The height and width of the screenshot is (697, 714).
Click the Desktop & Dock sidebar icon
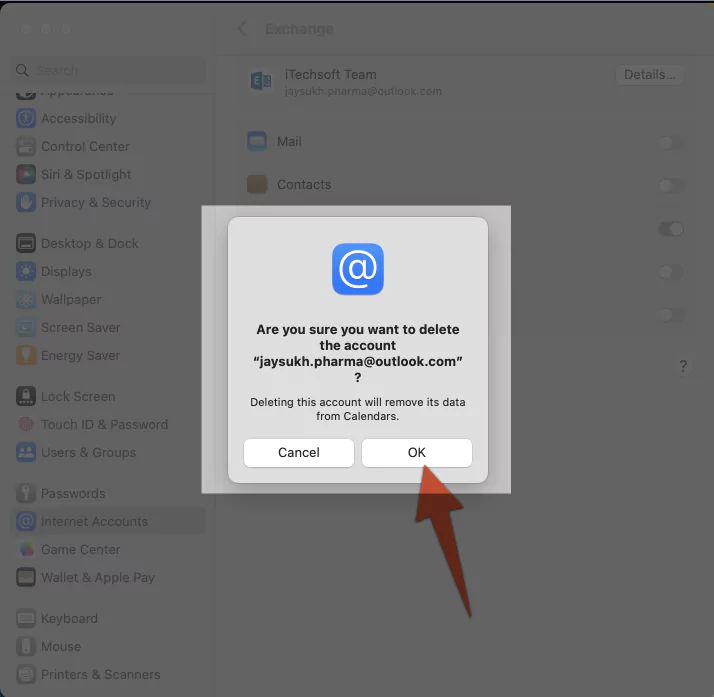point(26,244)
